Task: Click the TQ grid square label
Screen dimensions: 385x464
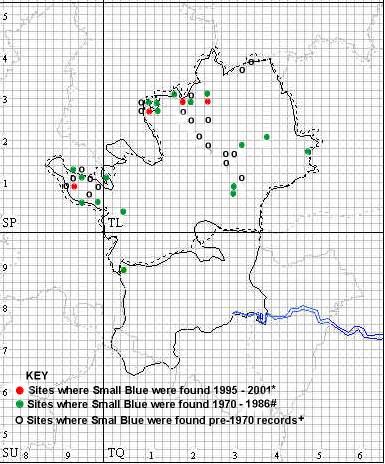Action: pyautogui.click(x=116, y=453)
